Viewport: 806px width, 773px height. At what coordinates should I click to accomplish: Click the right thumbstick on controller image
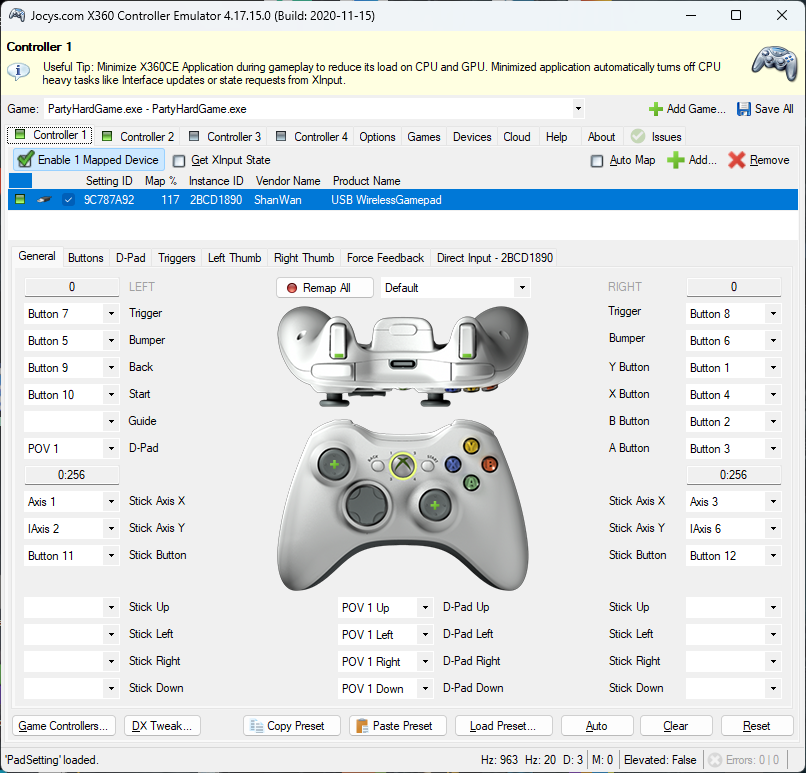click(435, 506)
